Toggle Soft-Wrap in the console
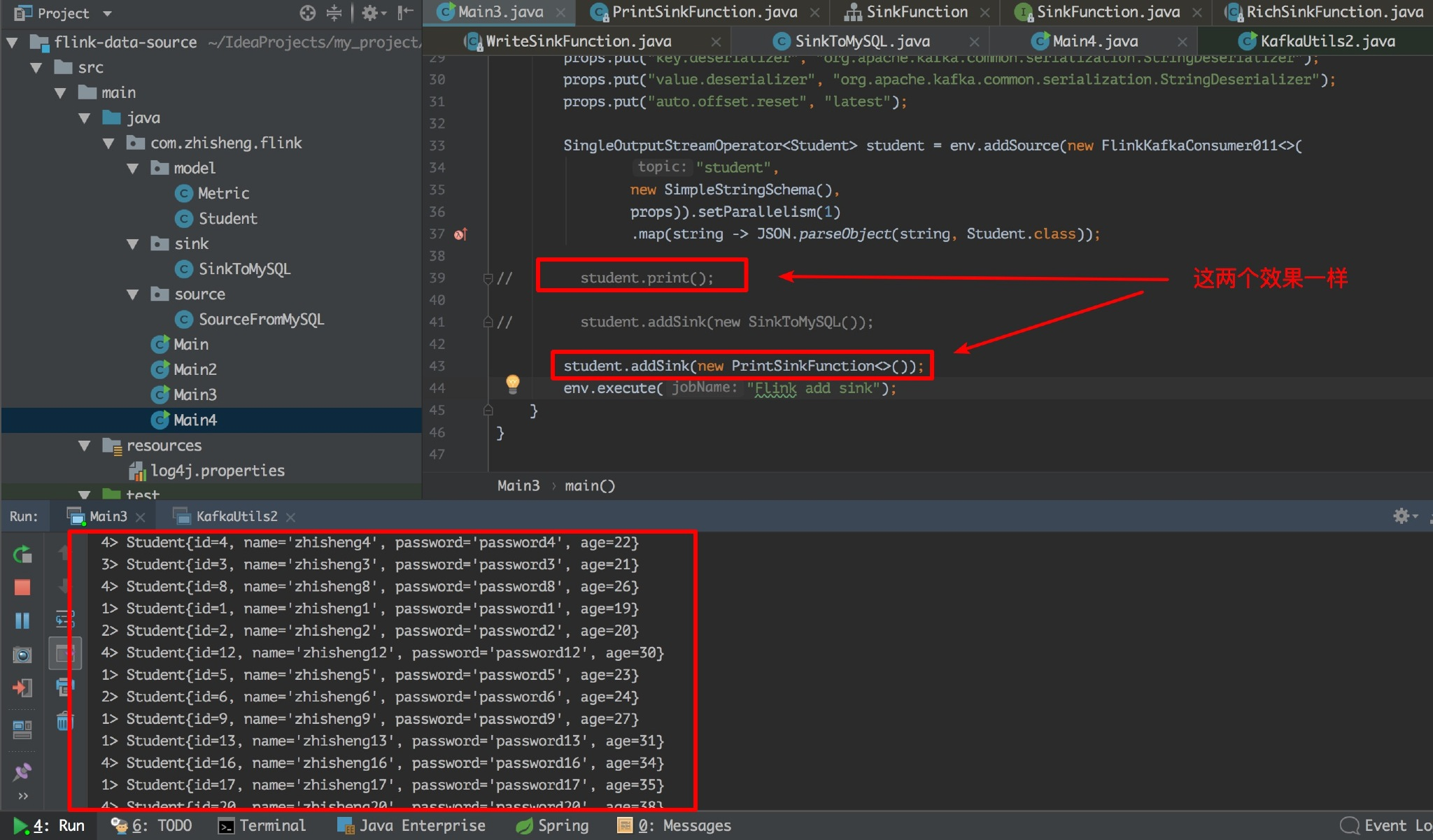 point(64,619)
